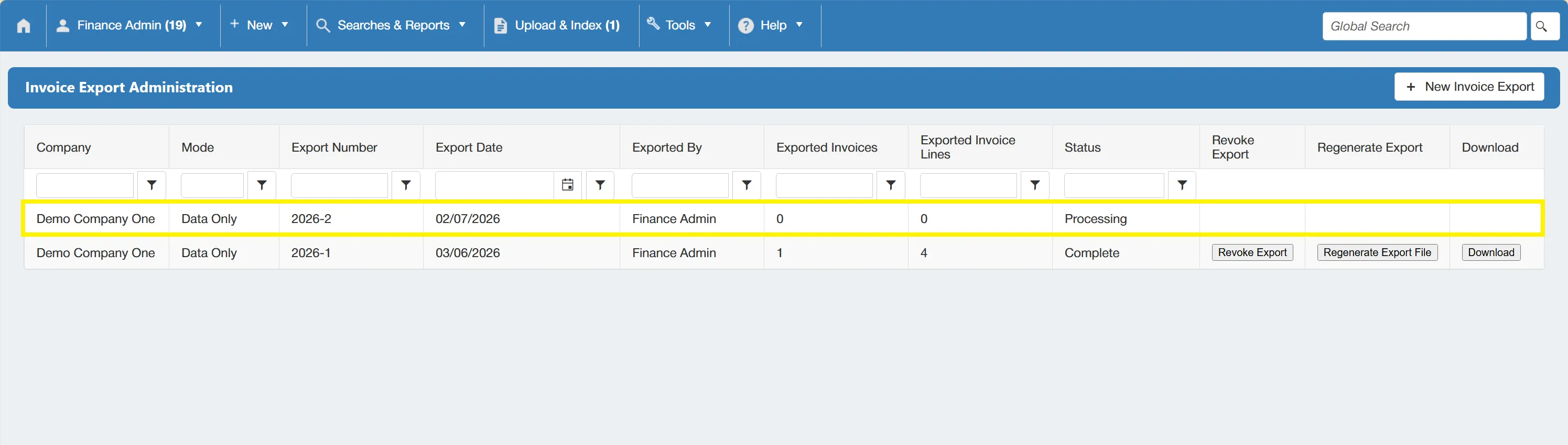Click Demo Company One in the 2026-2 row
The height and width of the screenshot is (445, 1568).
click(95, 219)
